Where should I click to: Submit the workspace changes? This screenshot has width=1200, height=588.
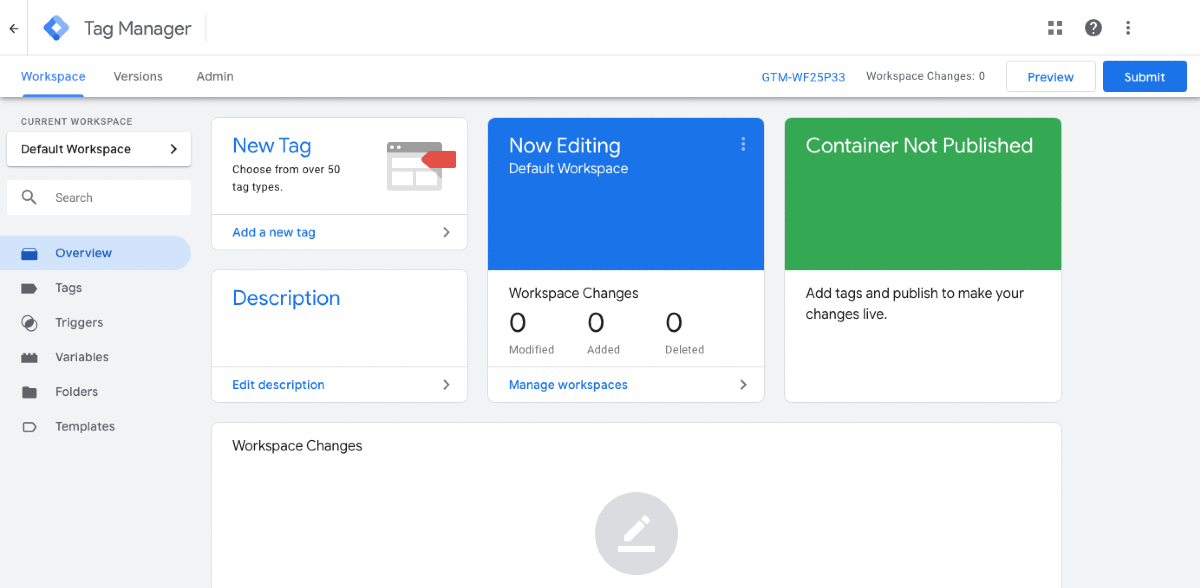point(1144,76)
